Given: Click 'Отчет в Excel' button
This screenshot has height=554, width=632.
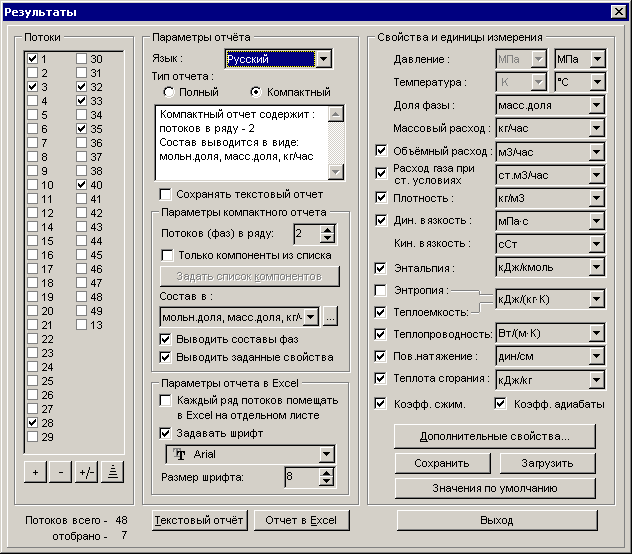Looking at the screenshot, I should pos(301,521).
